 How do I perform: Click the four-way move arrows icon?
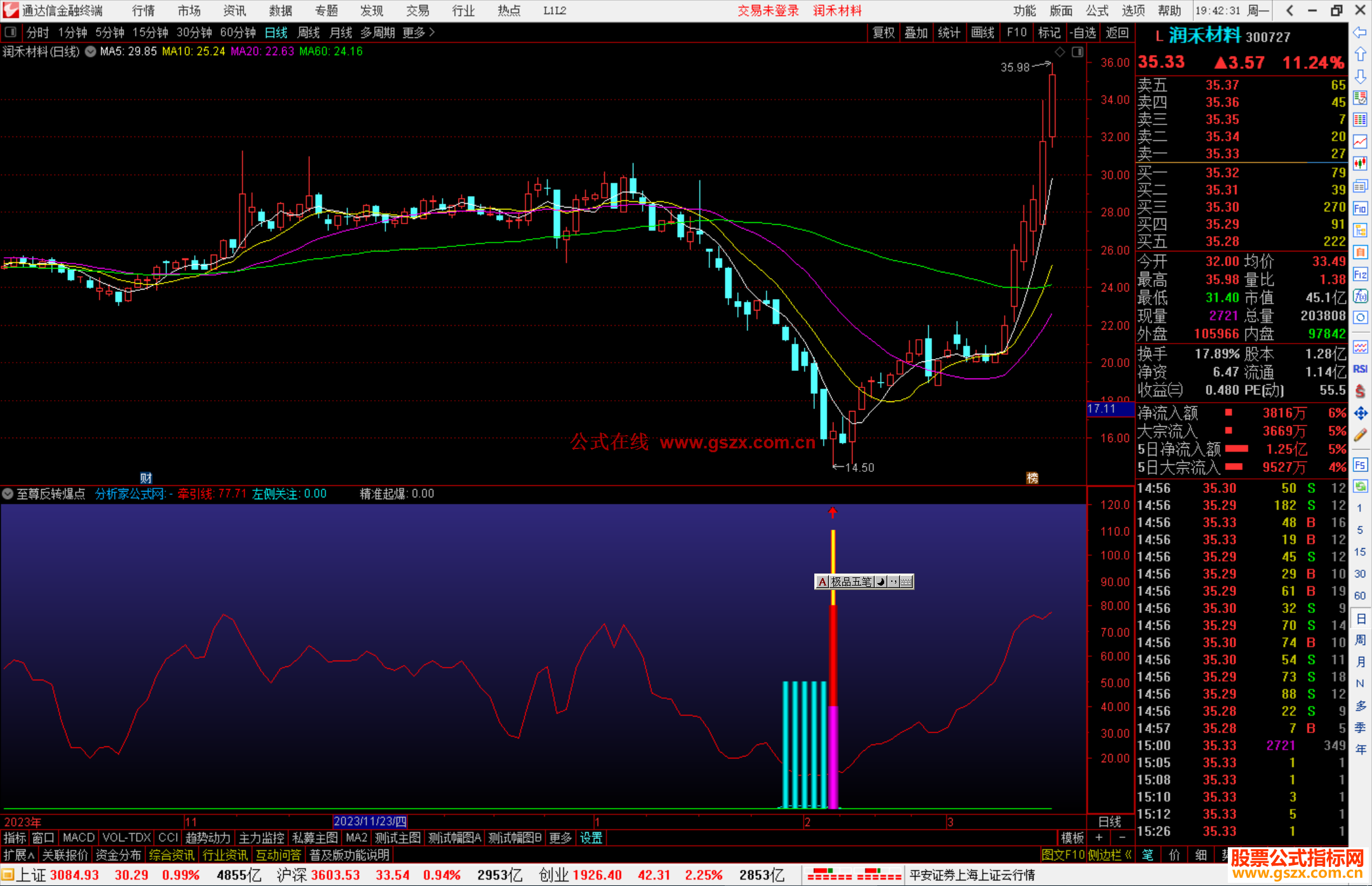(x=1360, y=413)
